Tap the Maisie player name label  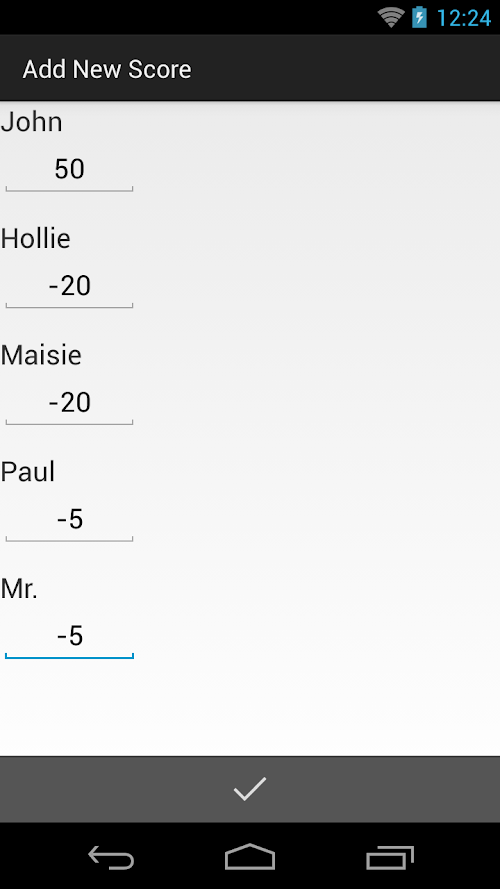41,355
